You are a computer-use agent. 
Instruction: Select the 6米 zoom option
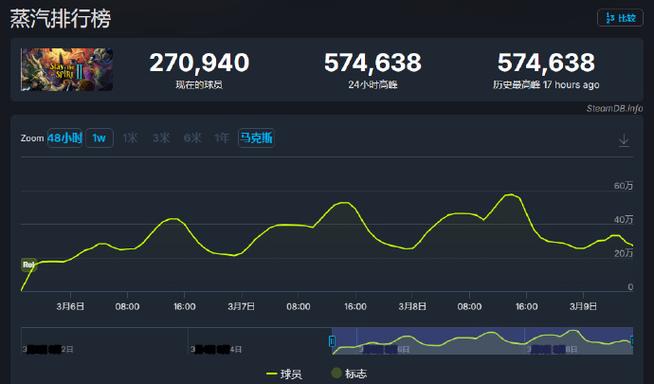[x=192, y=138]
